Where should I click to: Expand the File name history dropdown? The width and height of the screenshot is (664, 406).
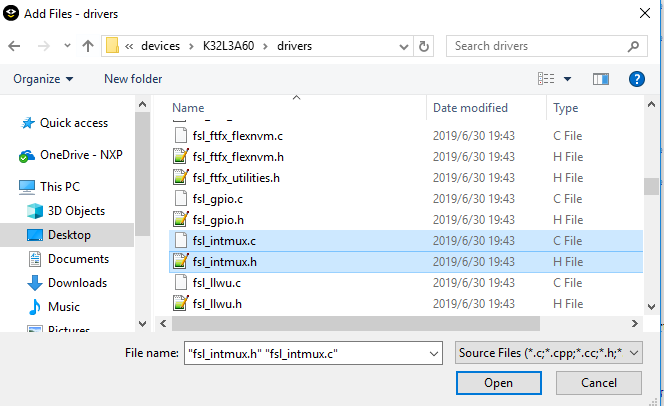point(433,352)
